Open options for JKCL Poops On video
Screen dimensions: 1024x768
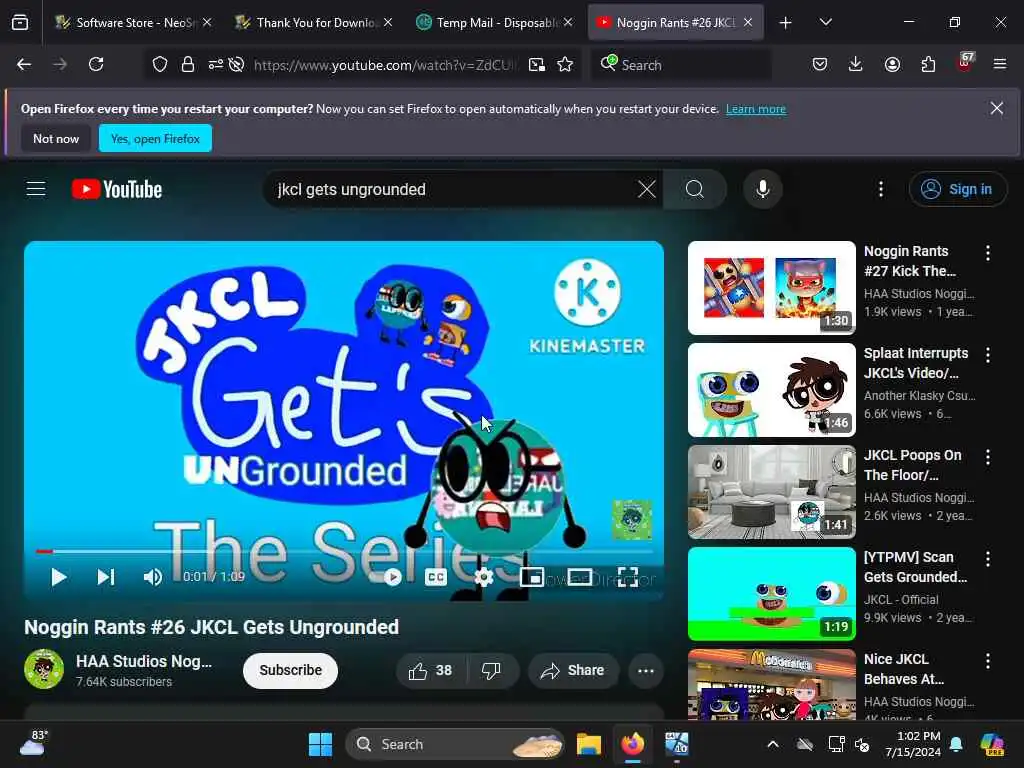click(x=987, y=457)
